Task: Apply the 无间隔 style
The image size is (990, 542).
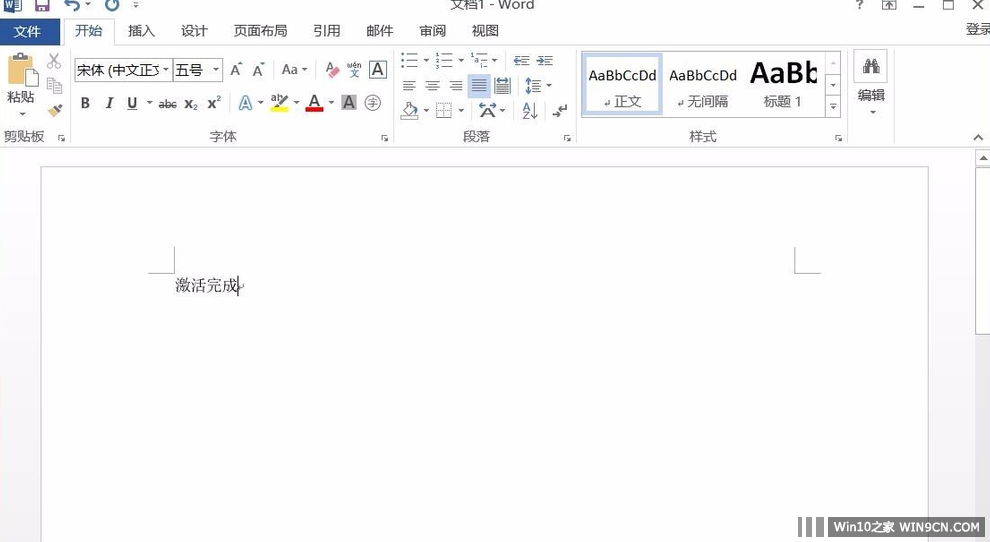Action: (x=703, y=85)
